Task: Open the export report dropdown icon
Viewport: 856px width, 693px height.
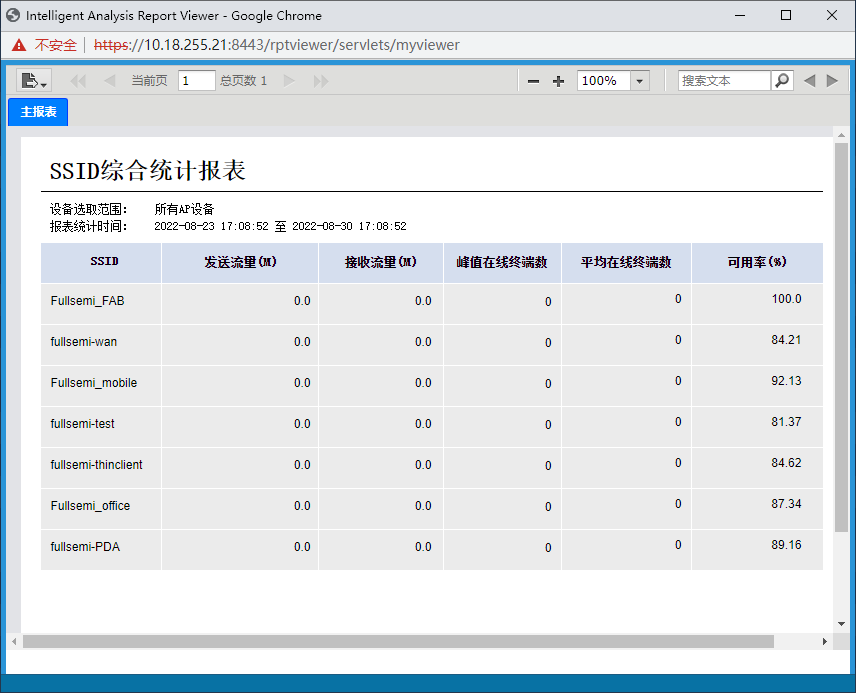Action: click(x=34, y=81)
